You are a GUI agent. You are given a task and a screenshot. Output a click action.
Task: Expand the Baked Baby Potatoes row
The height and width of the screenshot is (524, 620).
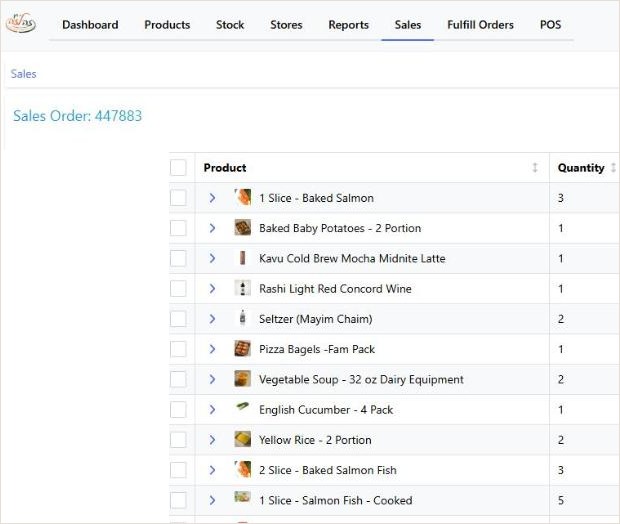[212, 228]
